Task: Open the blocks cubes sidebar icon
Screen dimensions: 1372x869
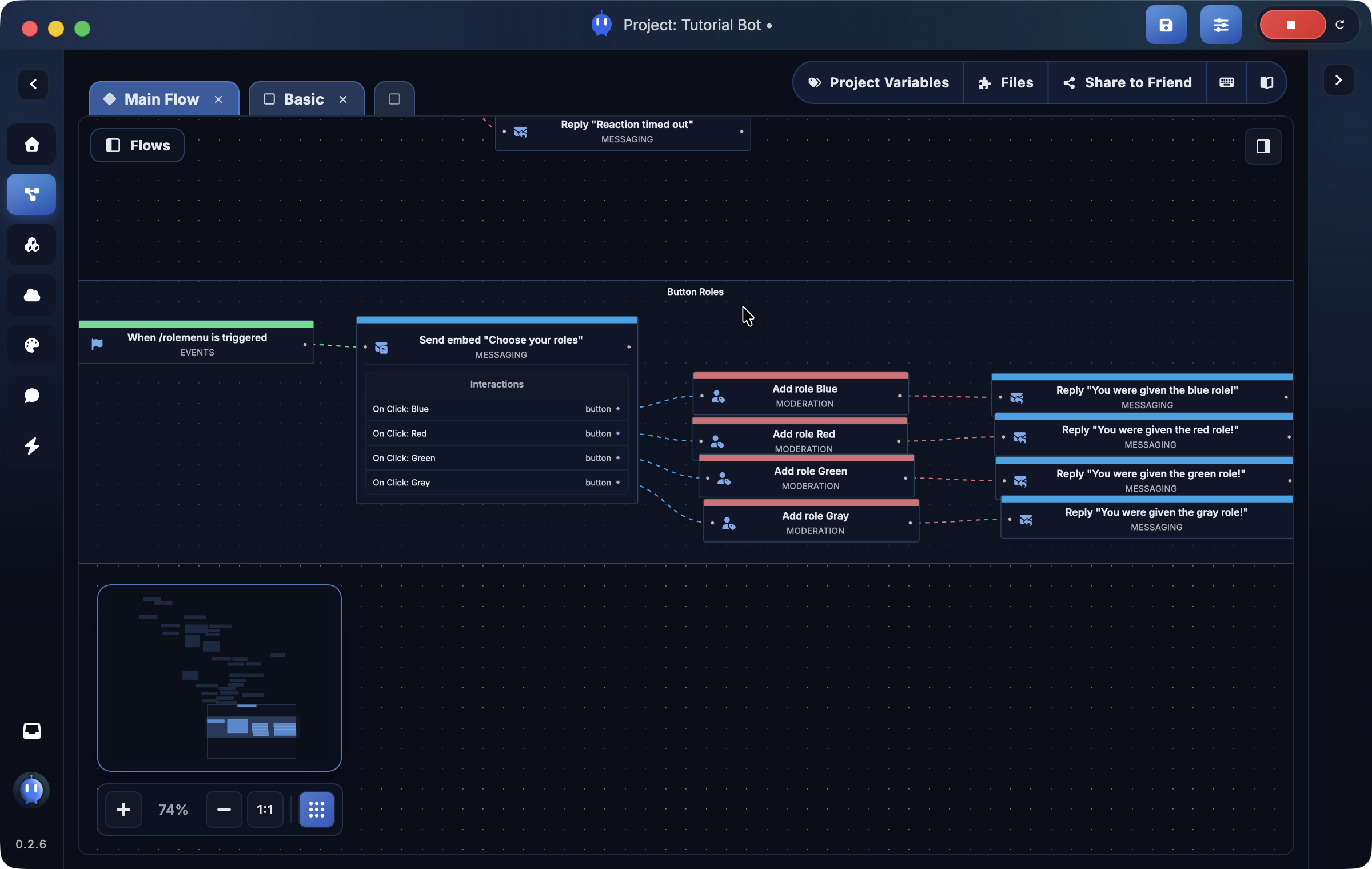Action: (32, 245)
